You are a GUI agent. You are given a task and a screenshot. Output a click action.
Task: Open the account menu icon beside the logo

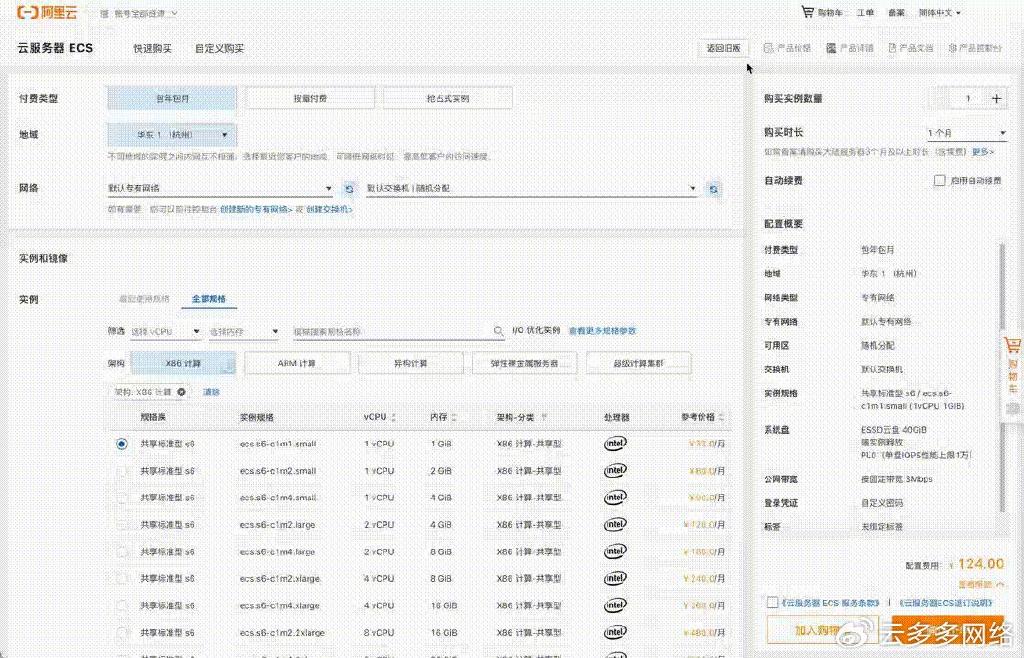click(104, 13)
